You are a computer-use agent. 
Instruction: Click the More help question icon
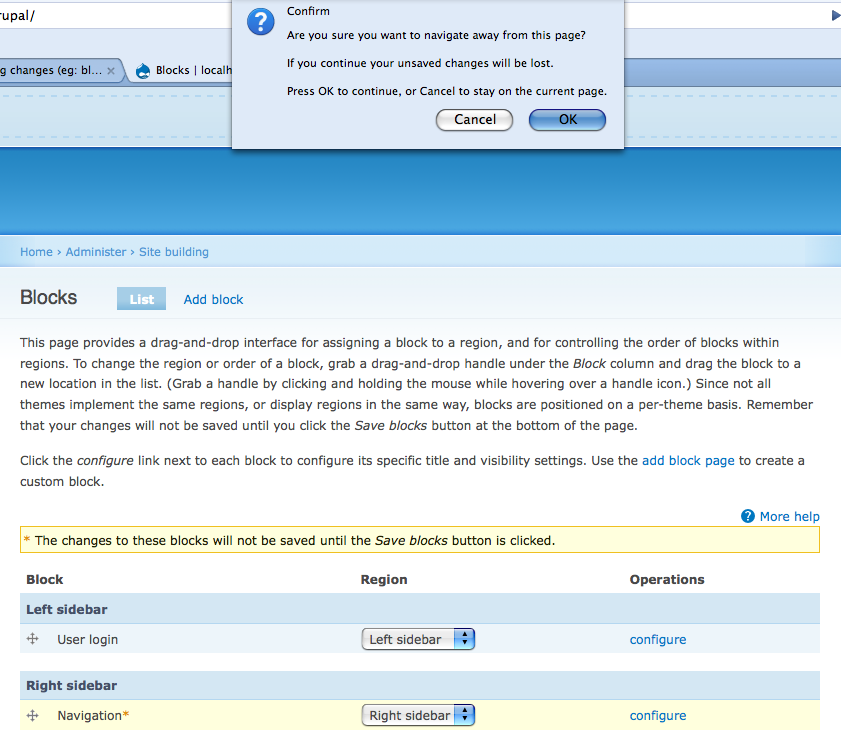(x=748, y=516)
